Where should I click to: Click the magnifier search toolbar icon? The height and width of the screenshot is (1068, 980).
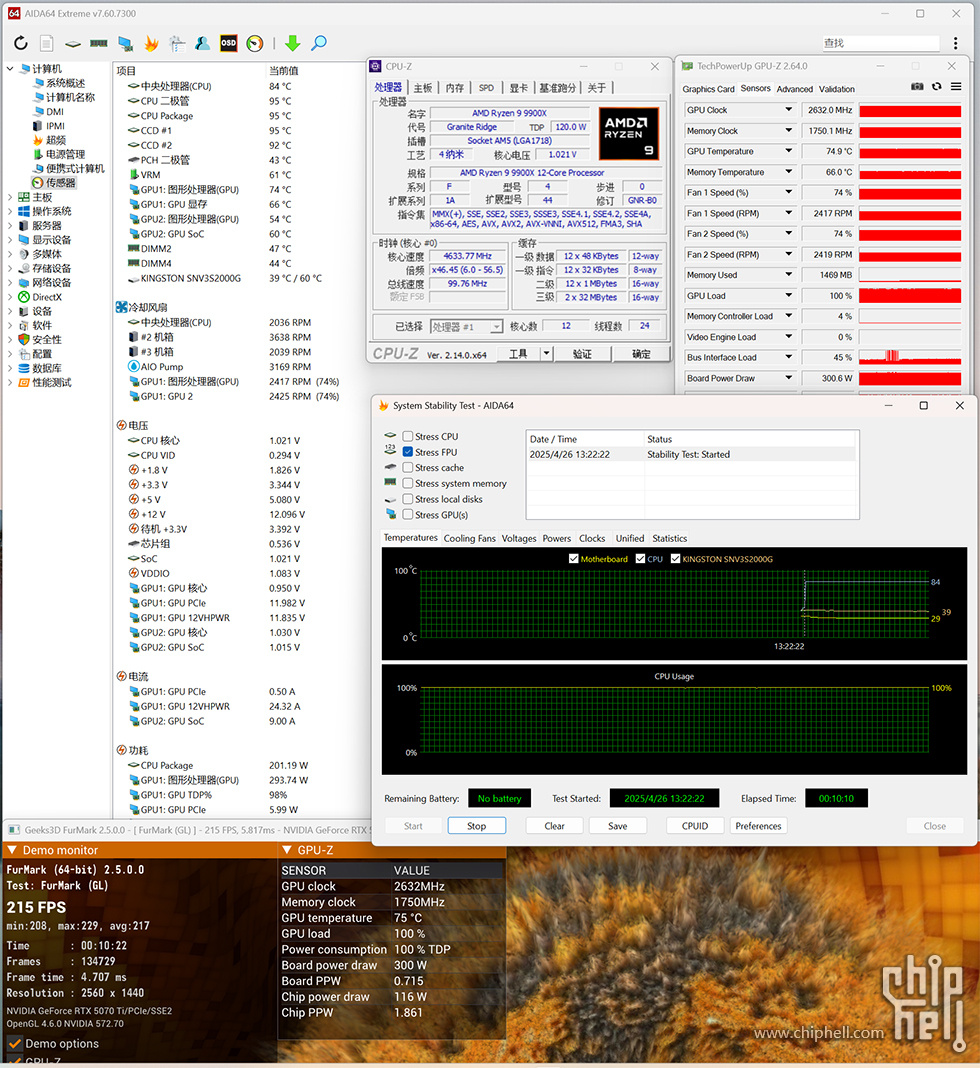pyautogui.click(x=319, y=44)
